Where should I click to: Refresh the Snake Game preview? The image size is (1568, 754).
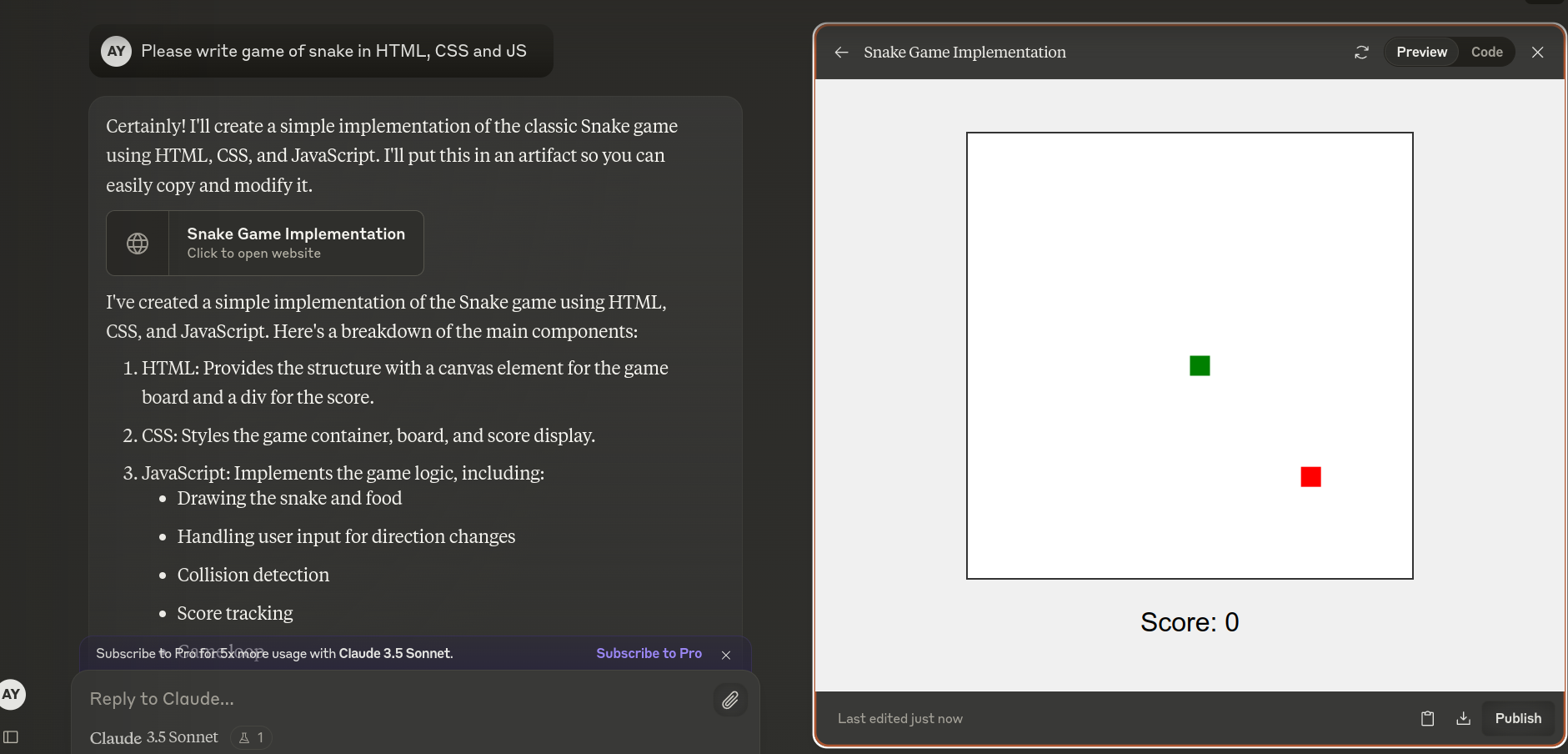click(x=1361, y=53)
